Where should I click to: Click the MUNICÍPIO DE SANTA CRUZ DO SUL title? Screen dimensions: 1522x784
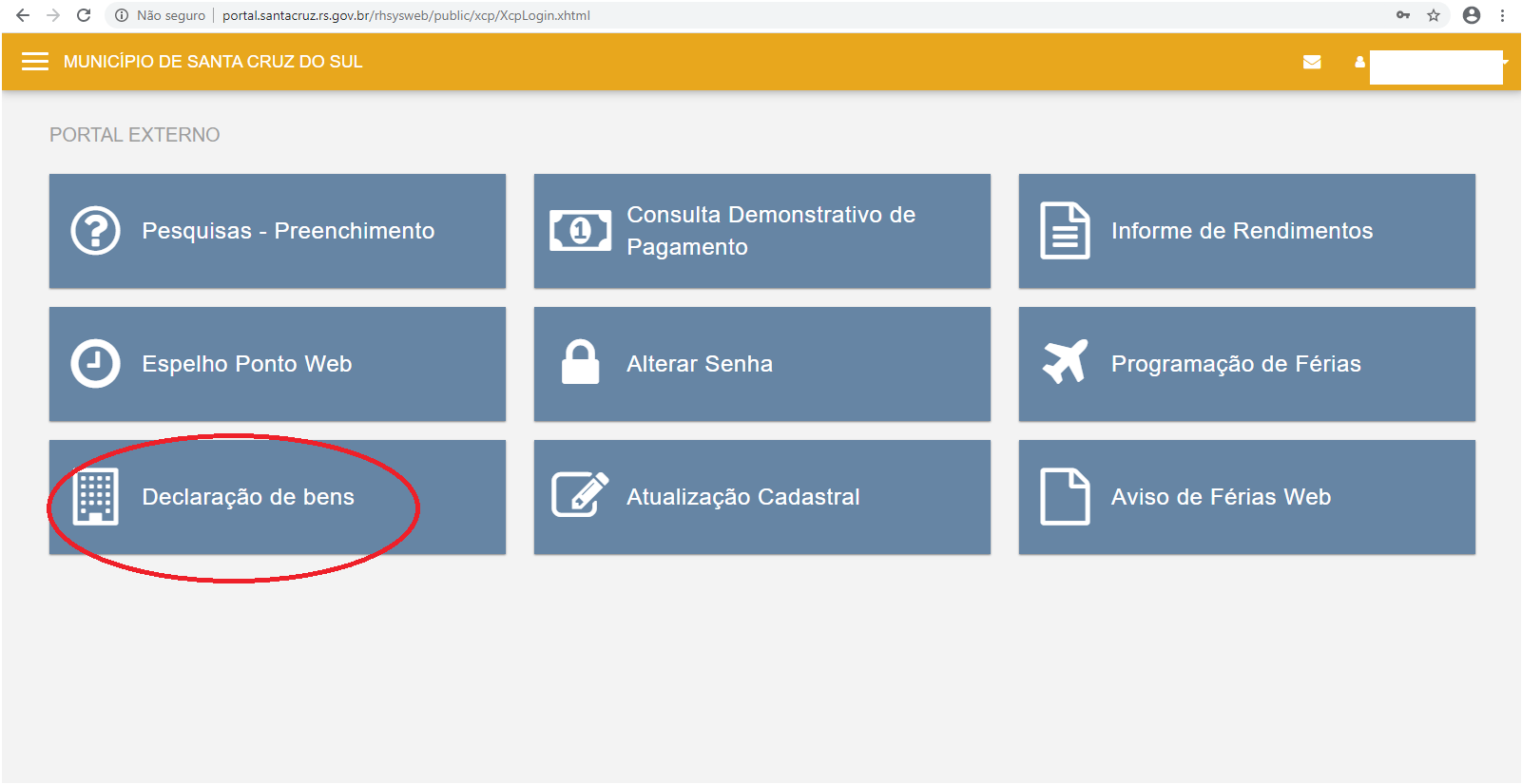pos(213,62)
